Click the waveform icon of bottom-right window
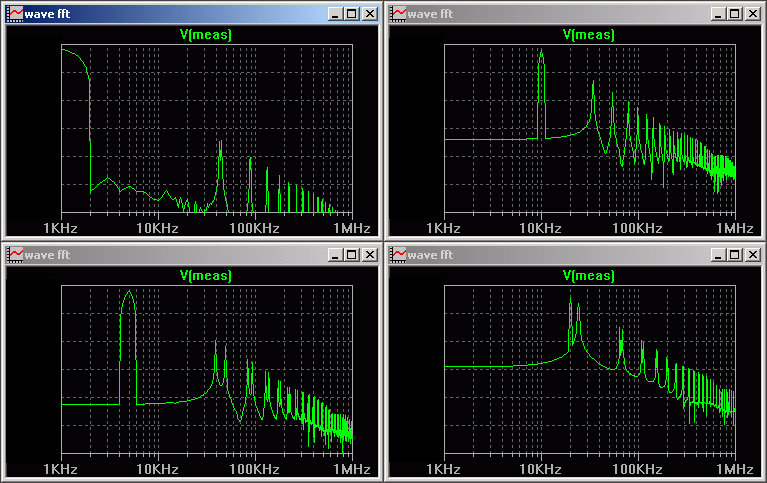 pos(398,254)
